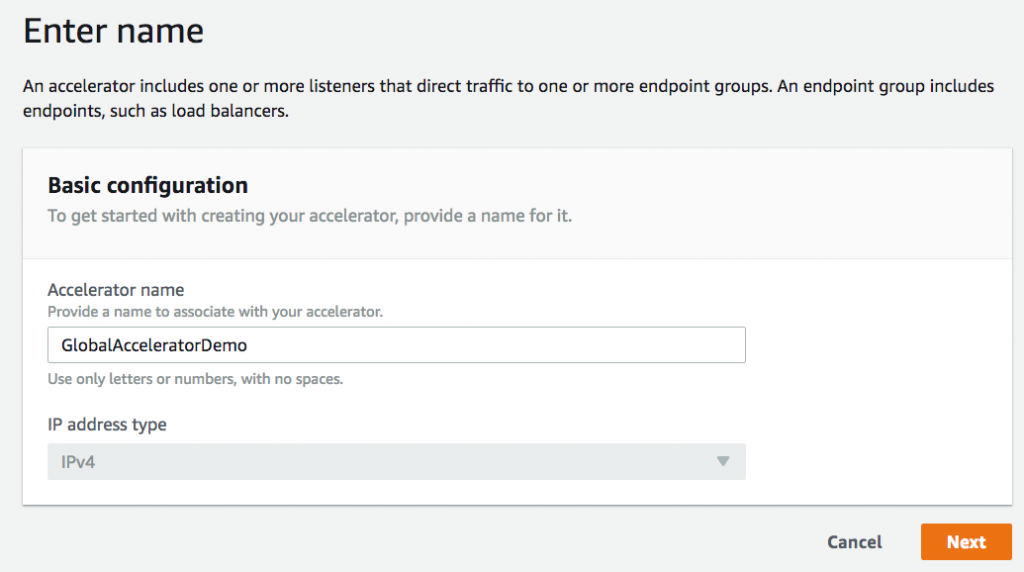1024x572 pixels.
Task: Click the Enter name page heading
Action: point(113,31)
